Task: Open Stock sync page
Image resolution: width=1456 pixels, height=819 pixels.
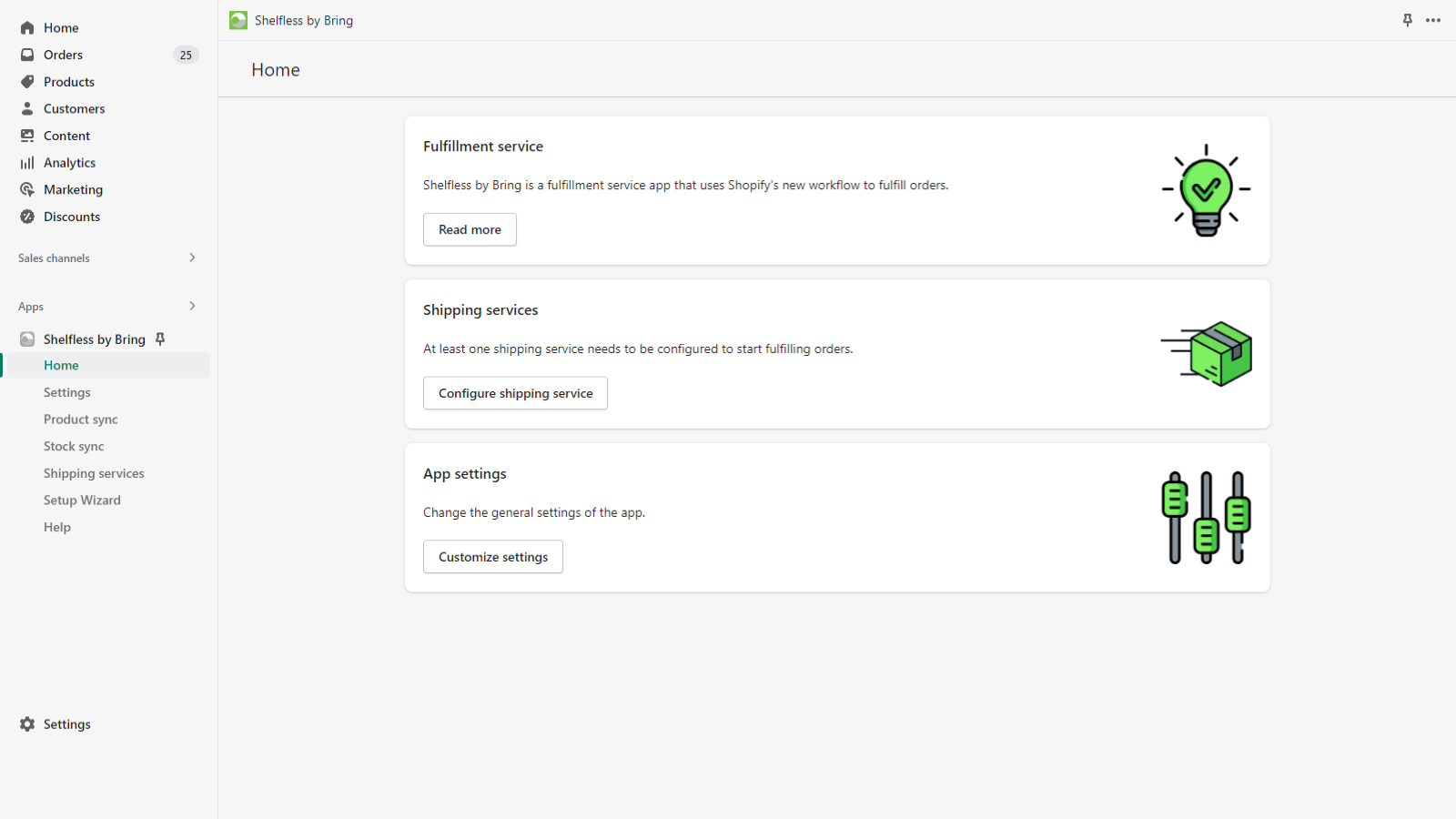Action: pyautogui.click(x=74, y=446)
